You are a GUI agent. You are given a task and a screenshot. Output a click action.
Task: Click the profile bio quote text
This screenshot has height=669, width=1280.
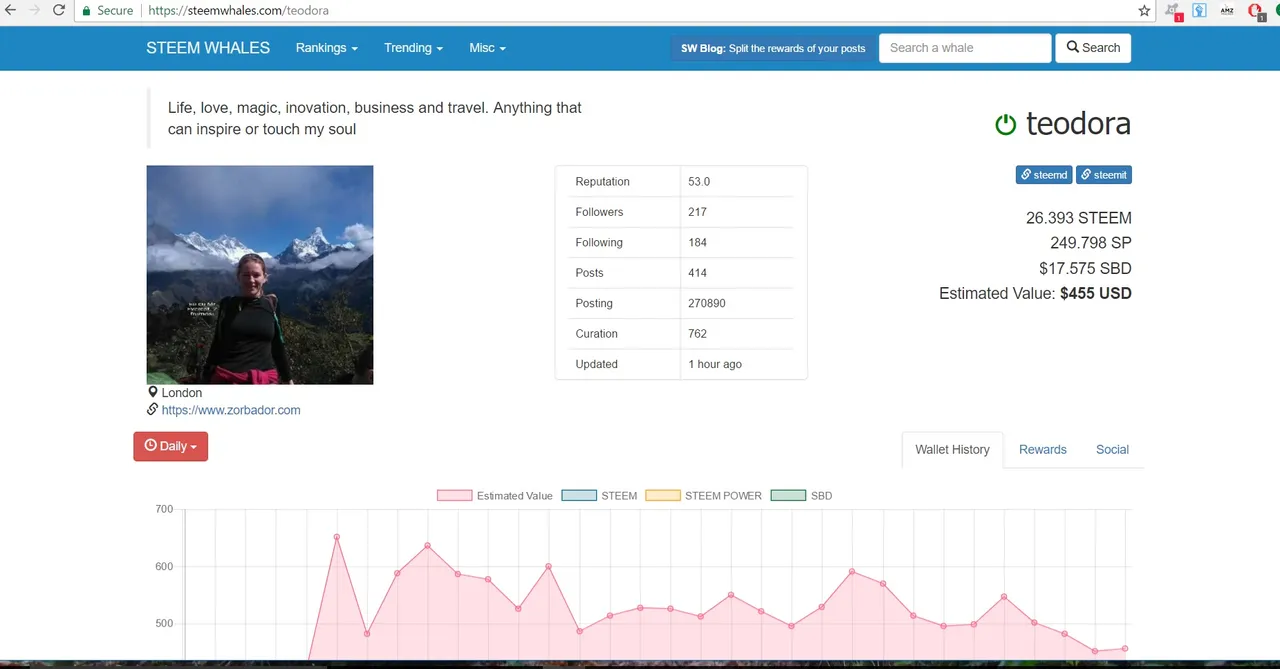click(375, 118)
